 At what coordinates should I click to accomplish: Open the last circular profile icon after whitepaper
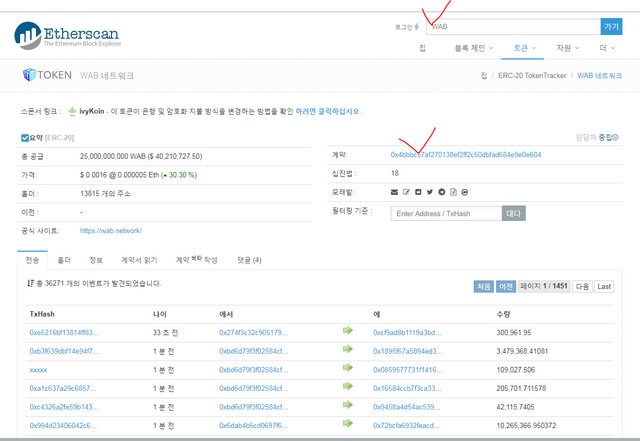464,192
